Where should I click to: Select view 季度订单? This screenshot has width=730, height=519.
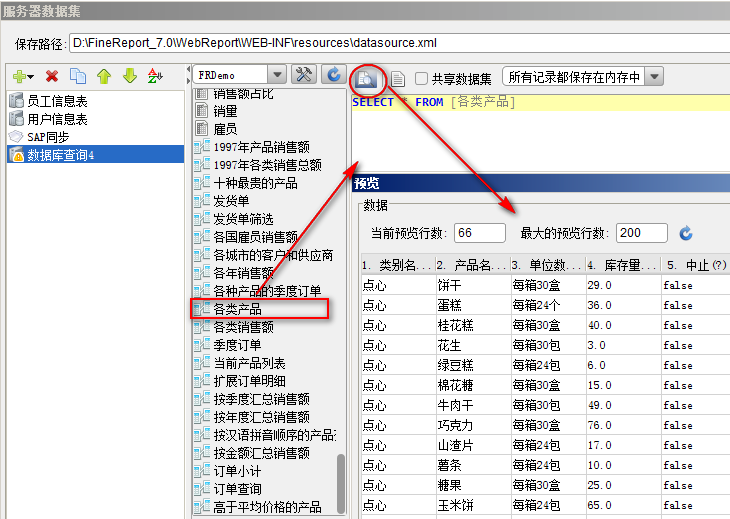click(265, 345)
